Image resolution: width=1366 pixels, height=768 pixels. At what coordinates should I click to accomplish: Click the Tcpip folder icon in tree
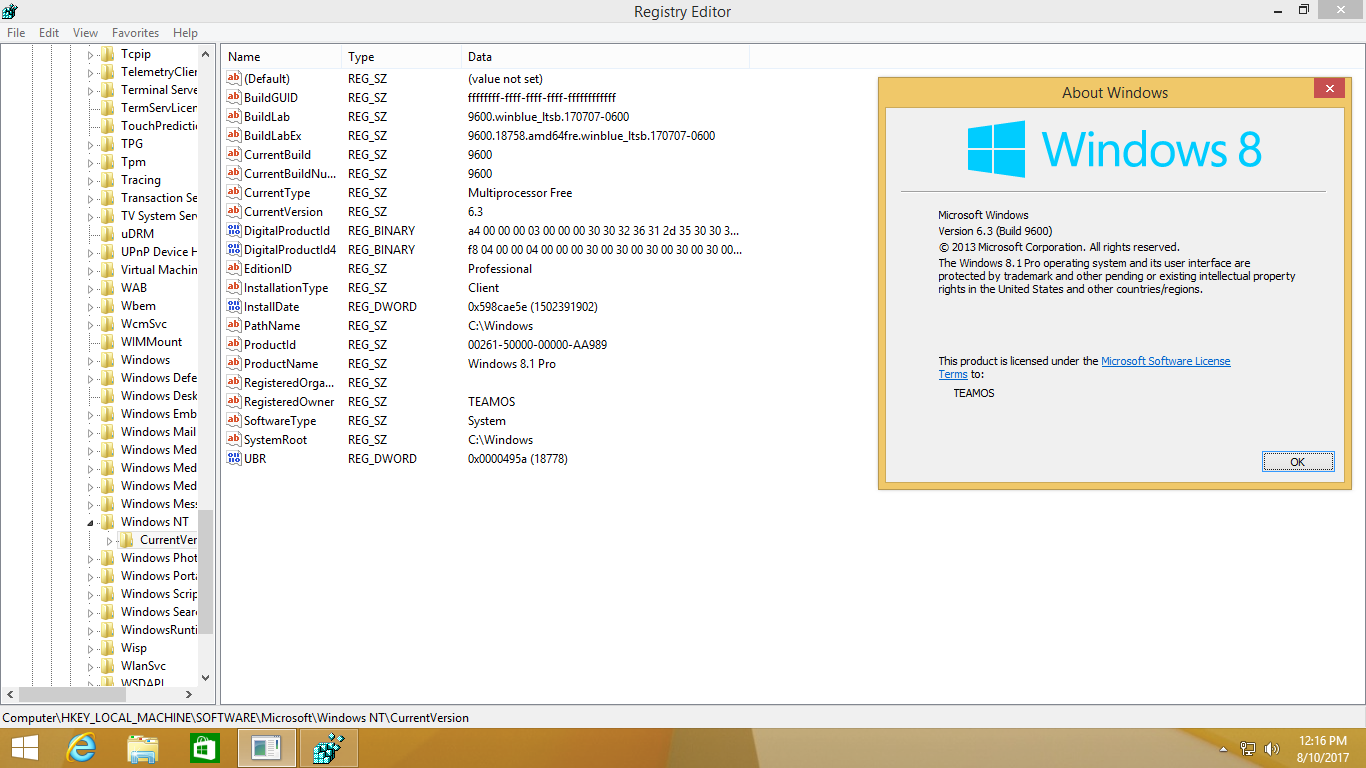point(107,54)
